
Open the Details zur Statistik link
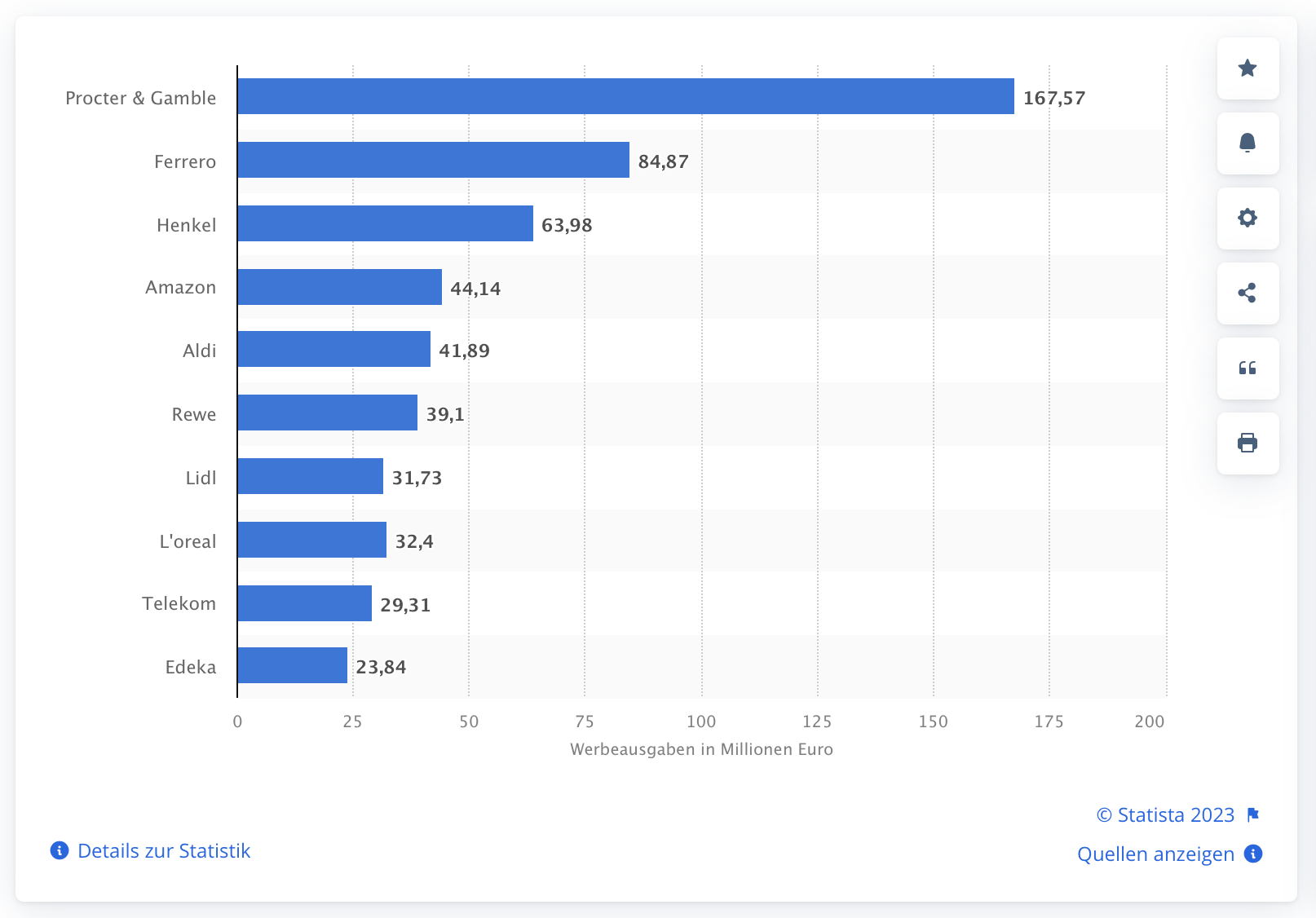[x=164, y=850]
